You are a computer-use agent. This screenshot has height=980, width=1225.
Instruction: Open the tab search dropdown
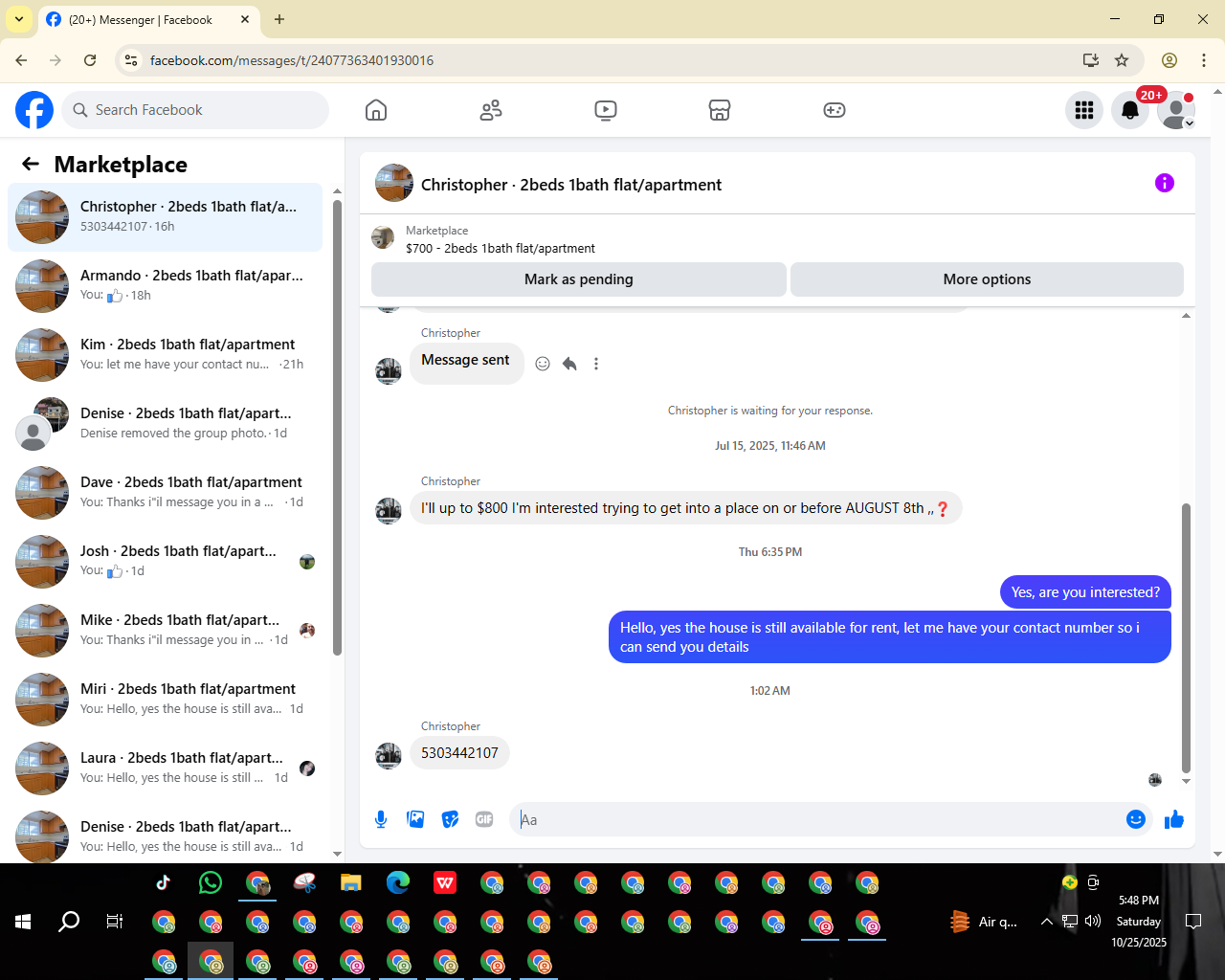(x=19, y=19)
